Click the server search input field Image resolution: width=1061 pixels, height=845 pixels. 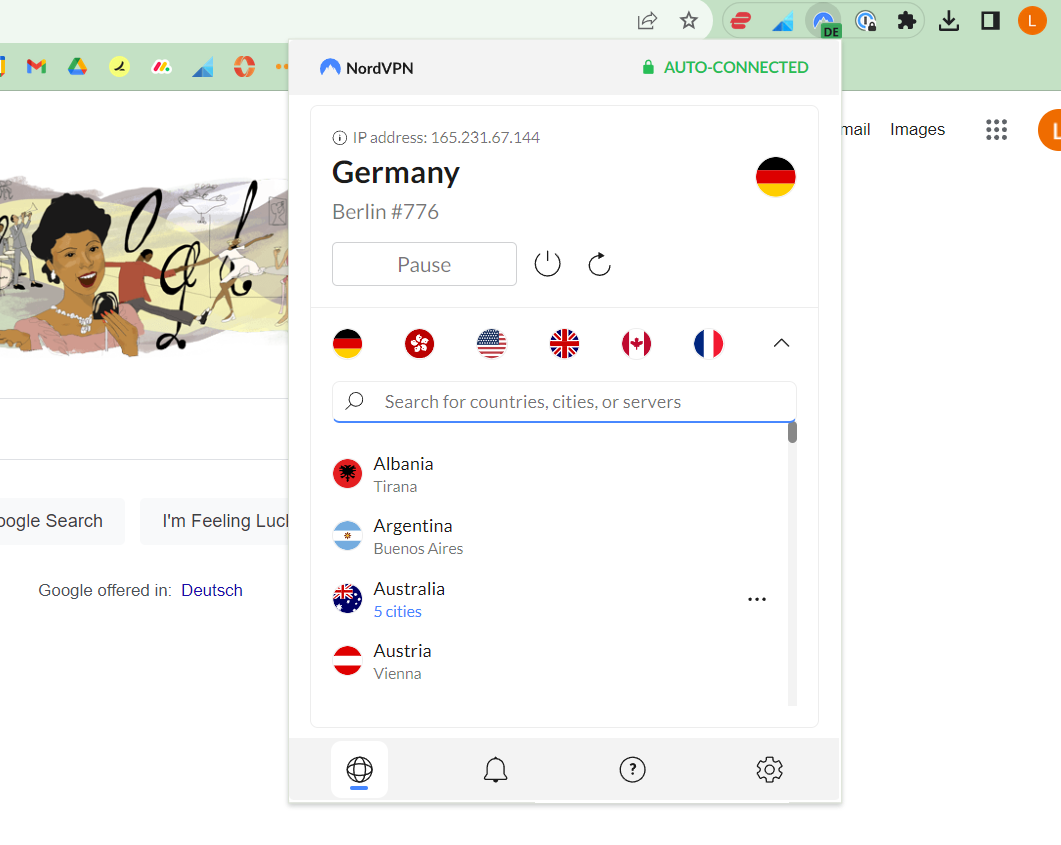click(x=563, y=401)
